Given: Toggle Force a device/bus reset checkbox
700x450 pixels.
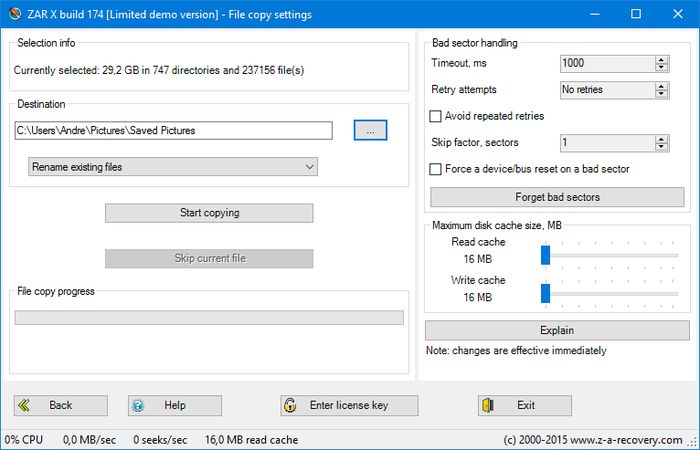Looking at the screenshot, I should pyautogui.click(x=435, y=169).
